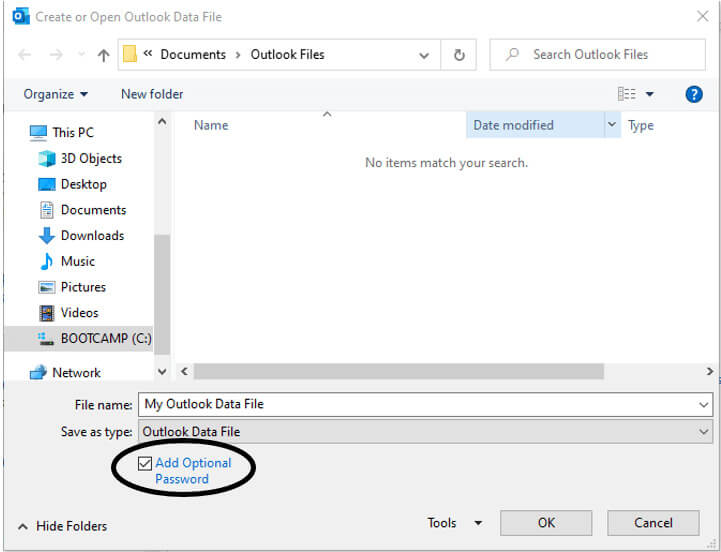
Task: Go back with the left arrow
Action: pos(24,55)
